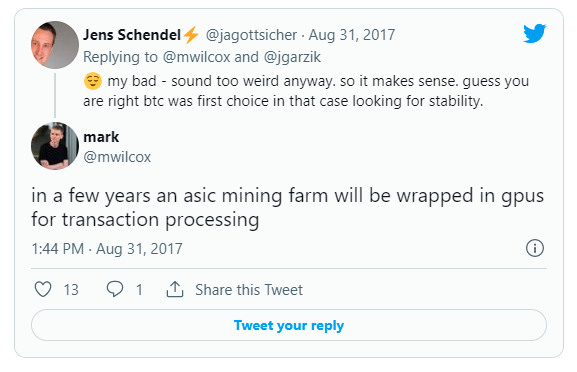Click @mwilcox in the replying-to line
This screenshot has height=372, width=577.
pyautogui.click(x=197, y=57)
